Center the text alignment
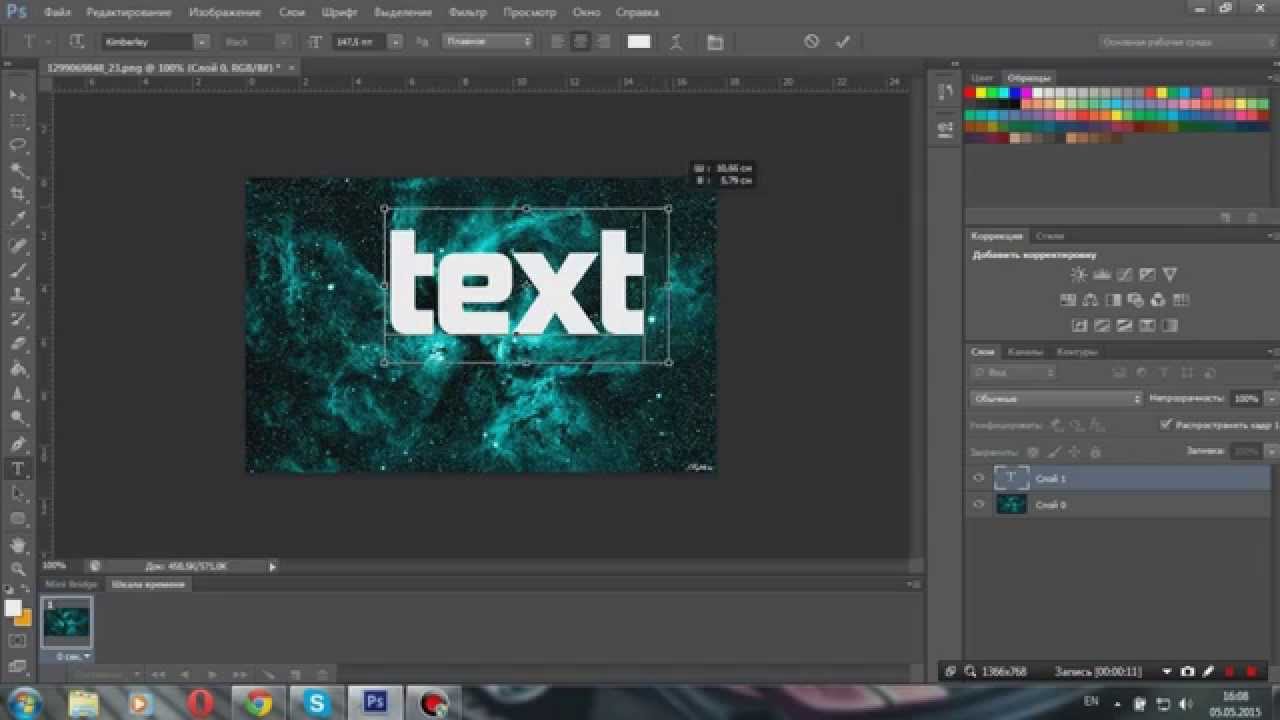The image size is (1280, 720). click(x=579, y=42)
